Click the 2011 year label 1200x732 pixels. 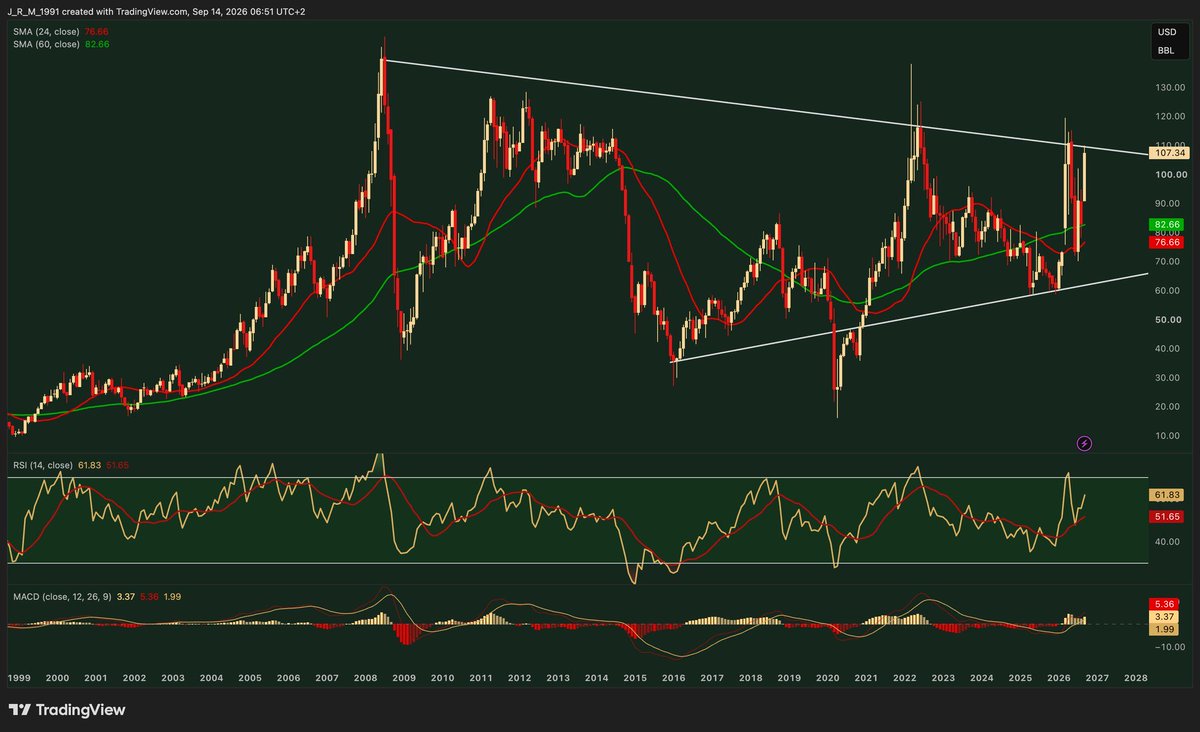tap(481, 677)
